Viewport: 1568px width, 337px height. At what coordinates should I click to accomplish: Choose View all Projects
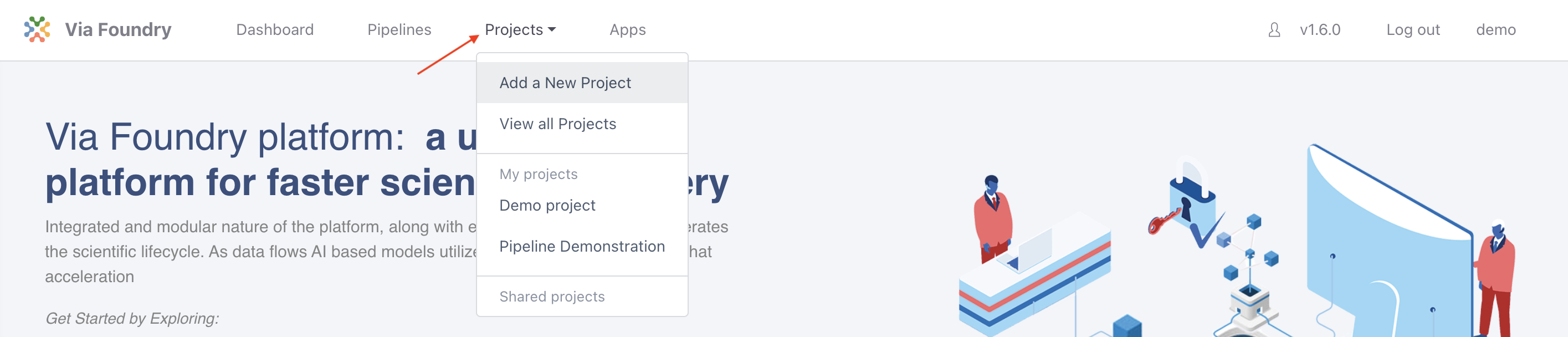click(x=582, y=124)
